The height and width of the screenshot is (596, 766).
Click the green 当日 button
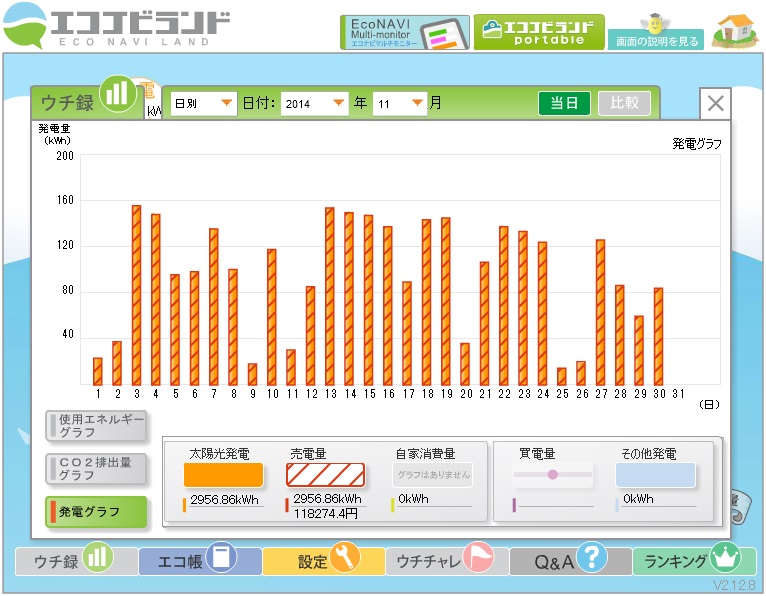point(564,103)
